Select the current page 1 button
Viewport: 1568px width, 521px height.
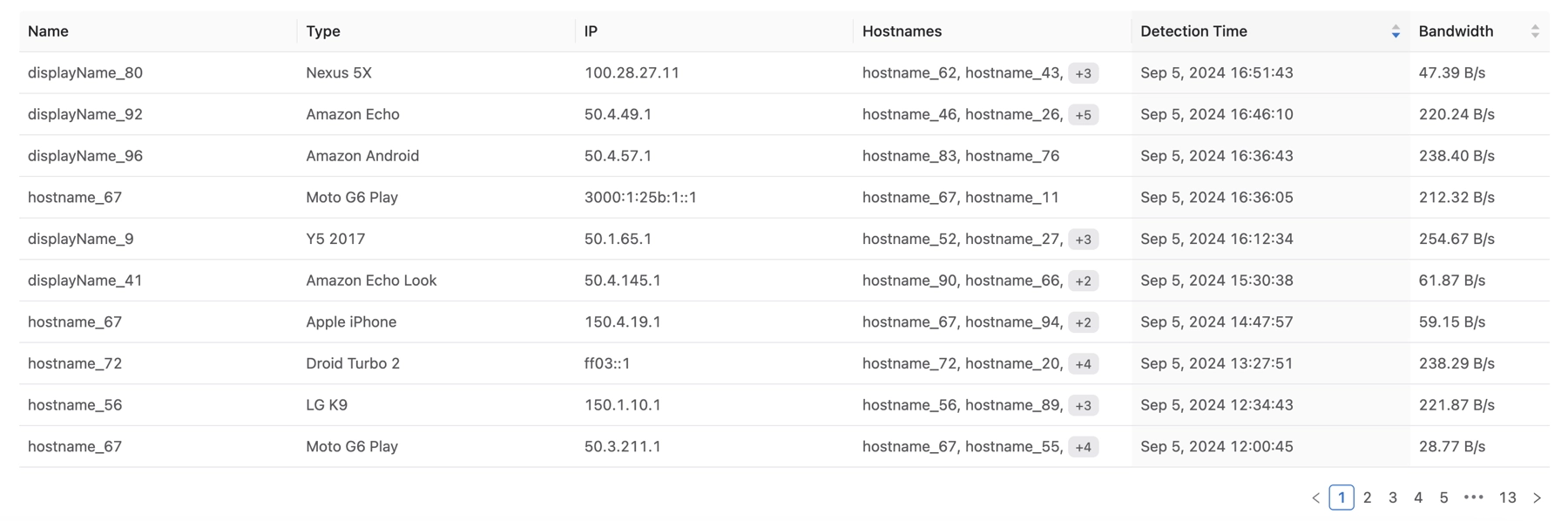tap(1341, 497)
